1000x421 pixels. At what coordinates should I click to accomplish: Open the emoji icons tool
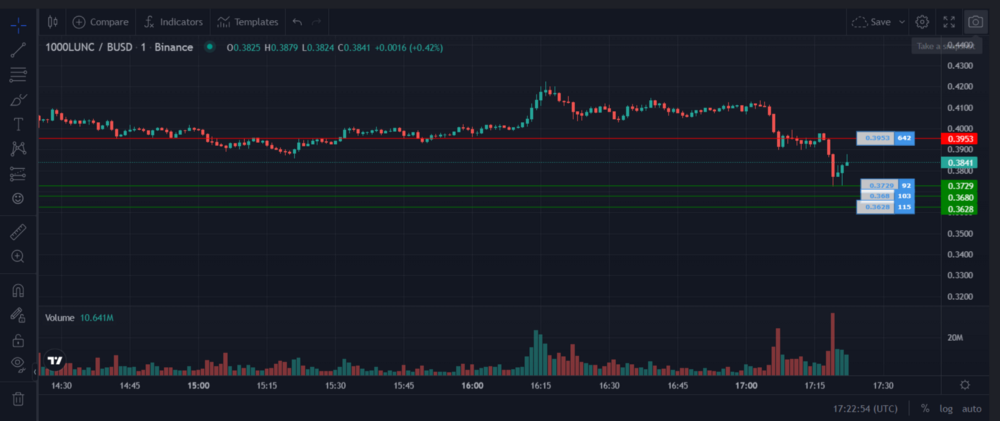[18, 198]
